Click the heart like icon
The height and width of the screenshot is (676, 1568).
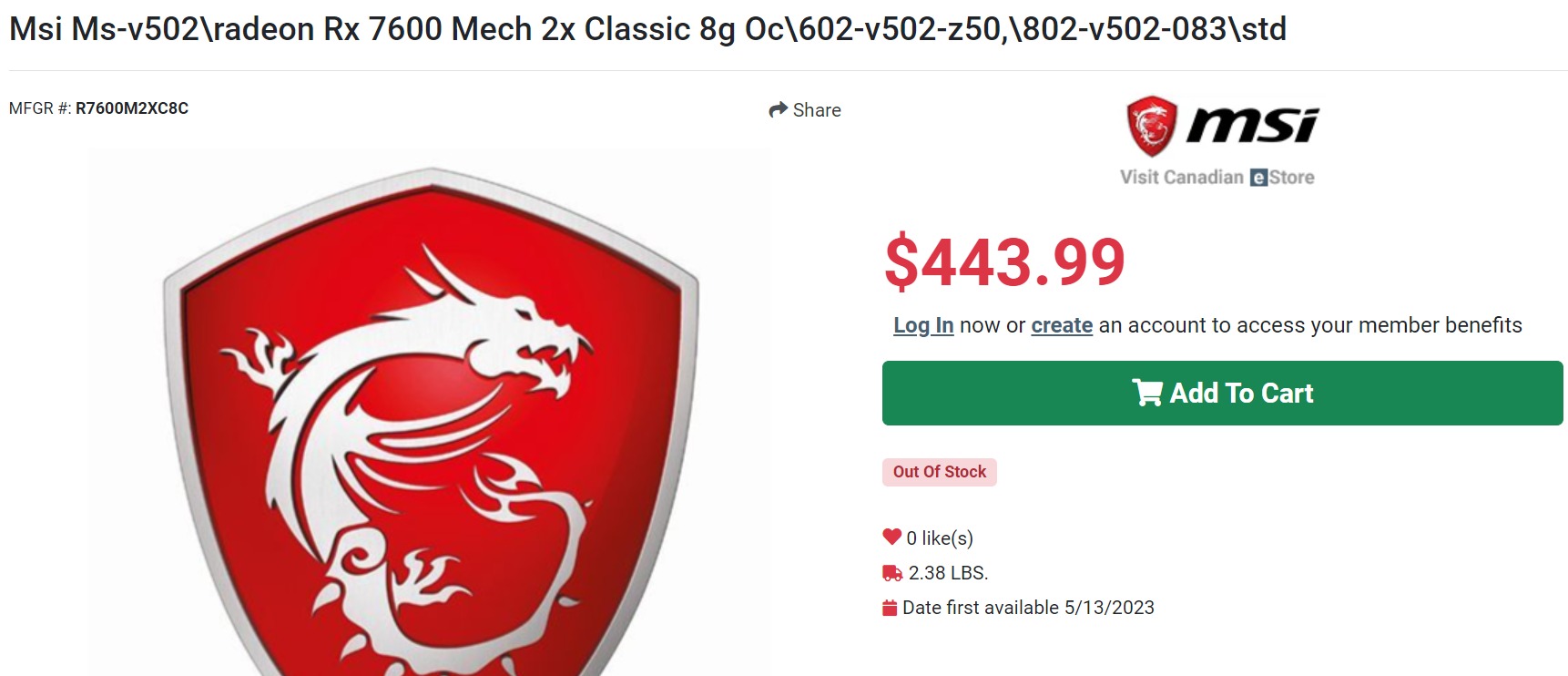tap(891, 537)
